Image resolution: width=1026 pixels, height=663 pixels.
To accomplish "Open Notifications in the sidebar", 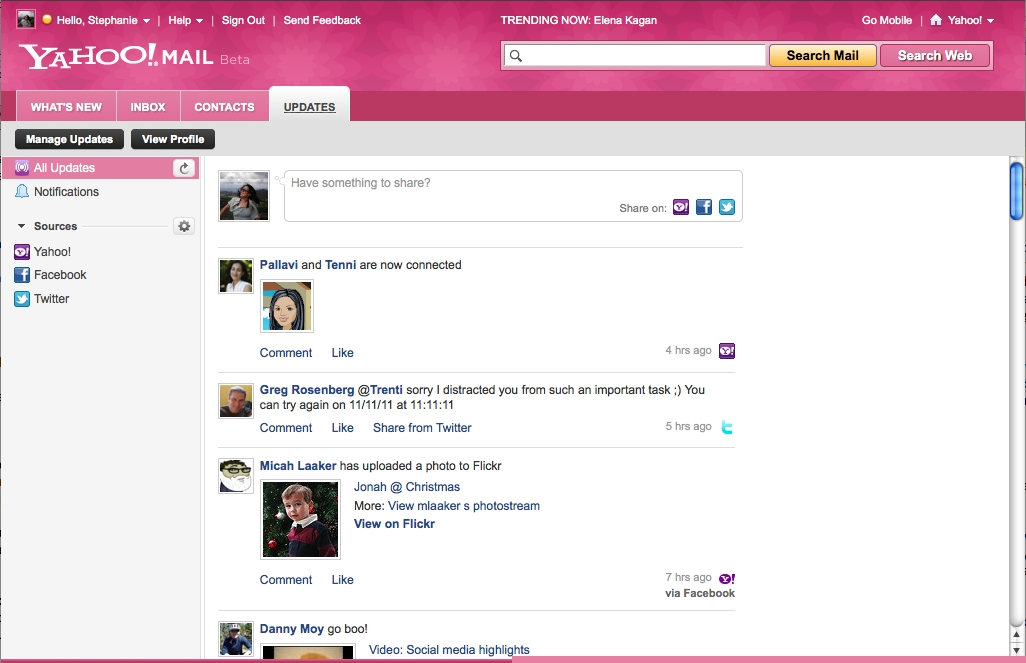I will tap(66, 192).
